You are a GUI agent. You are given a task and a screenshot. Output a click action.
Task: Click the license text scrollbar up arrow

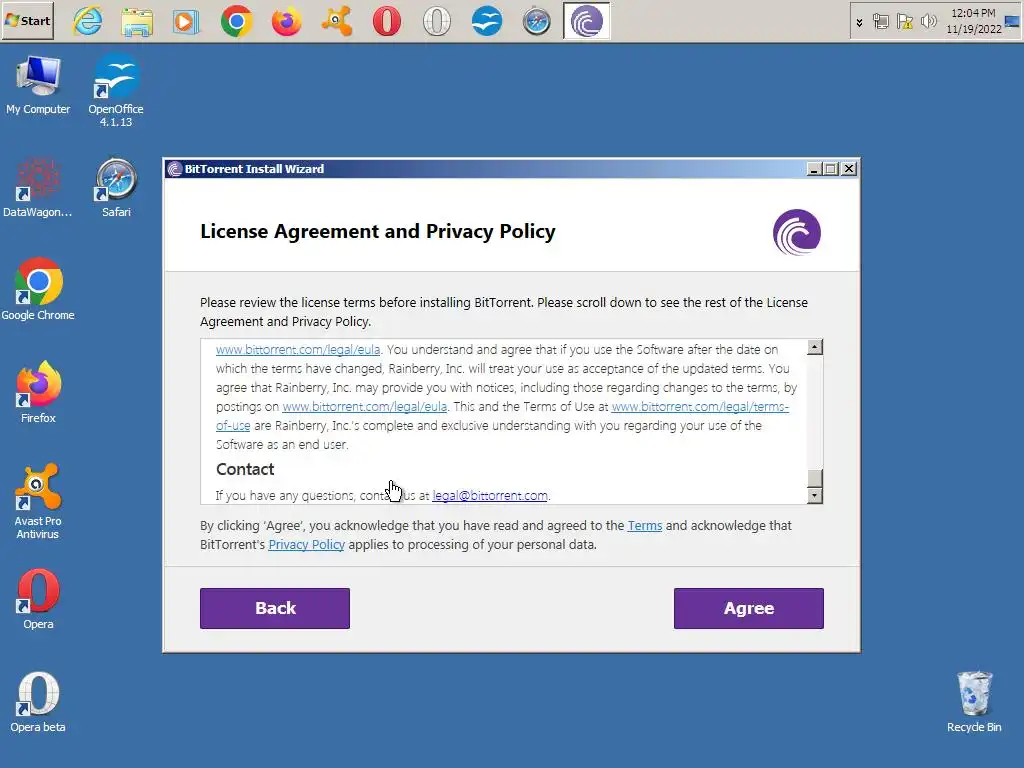[814, 347]
